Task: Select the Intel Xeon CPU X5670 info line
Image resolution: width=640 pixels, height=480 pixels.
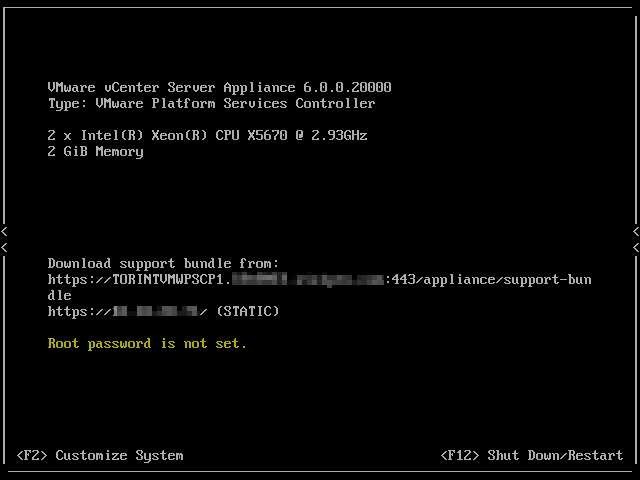Action: (x=207, y=136)
